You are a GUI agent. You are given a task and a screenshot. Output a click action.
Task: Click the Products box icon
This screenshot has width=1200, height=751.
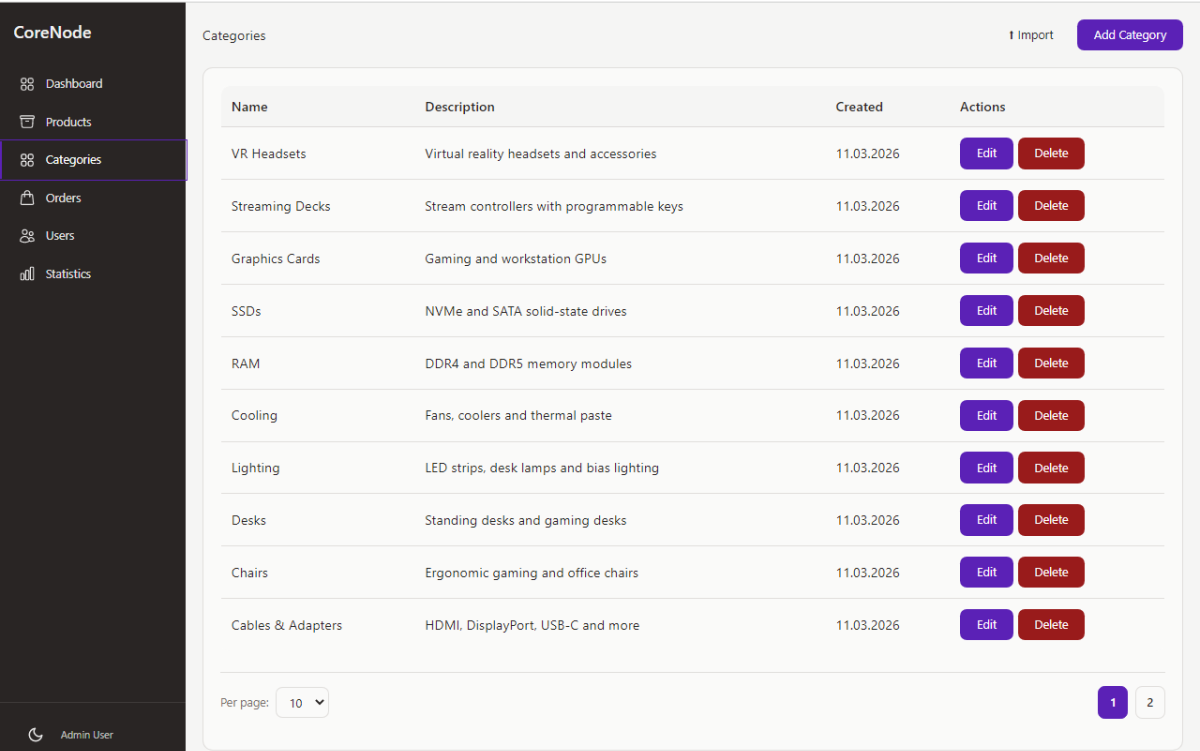coord(27,122)
